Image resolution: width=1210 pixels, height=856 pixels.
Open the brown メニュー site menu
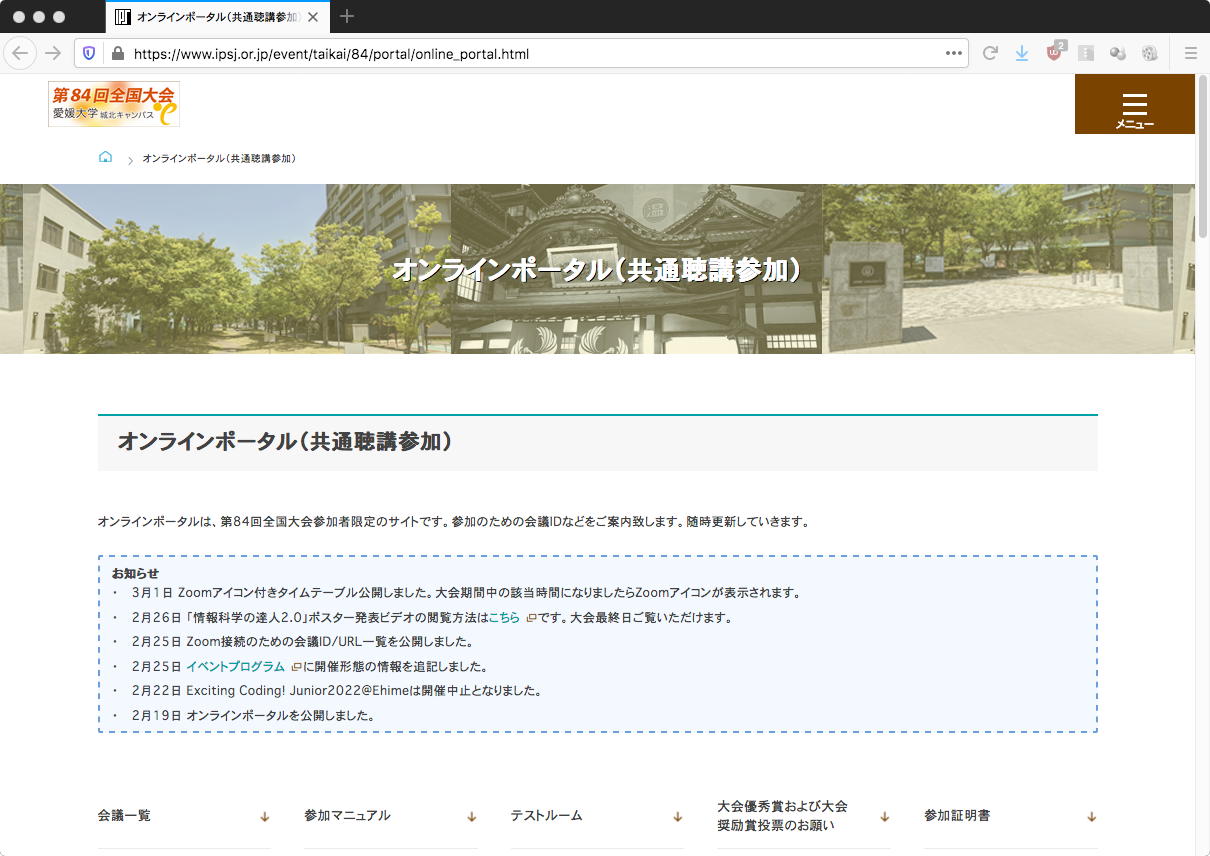point(1134,104)
